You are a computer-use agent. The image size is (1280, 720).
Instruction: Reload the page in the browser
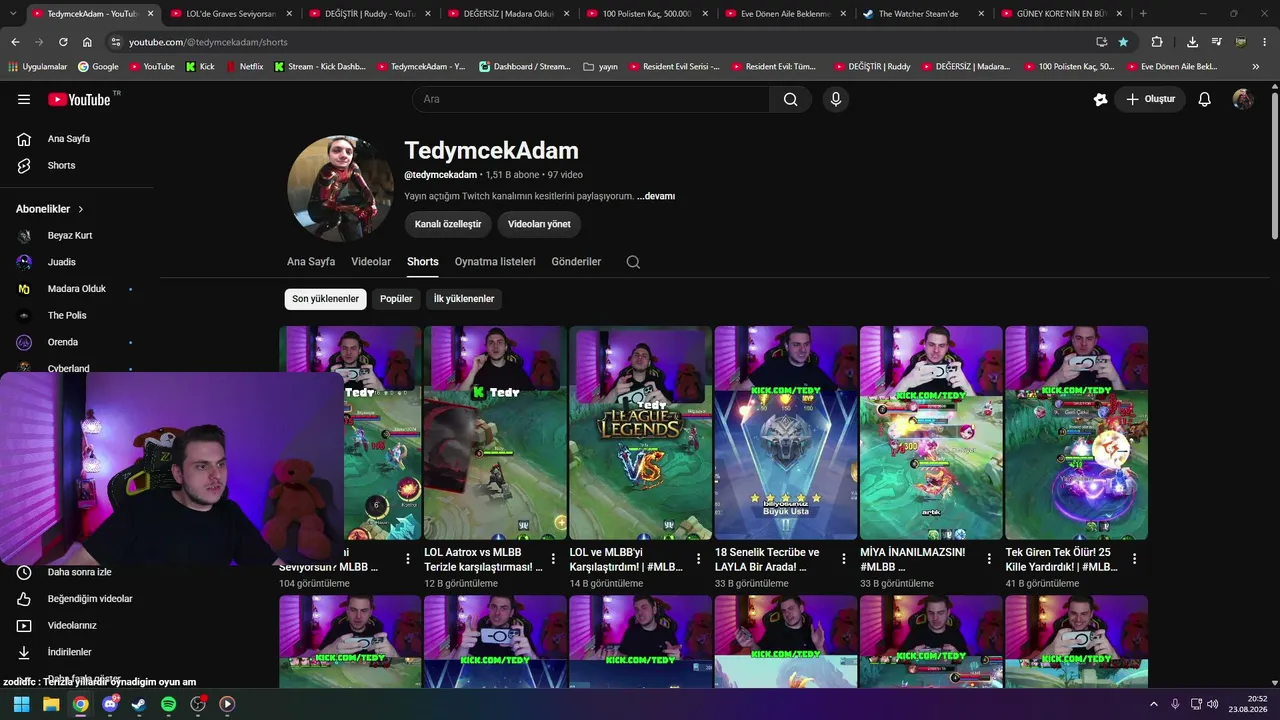pyautogui.click(x=63, y=42)
